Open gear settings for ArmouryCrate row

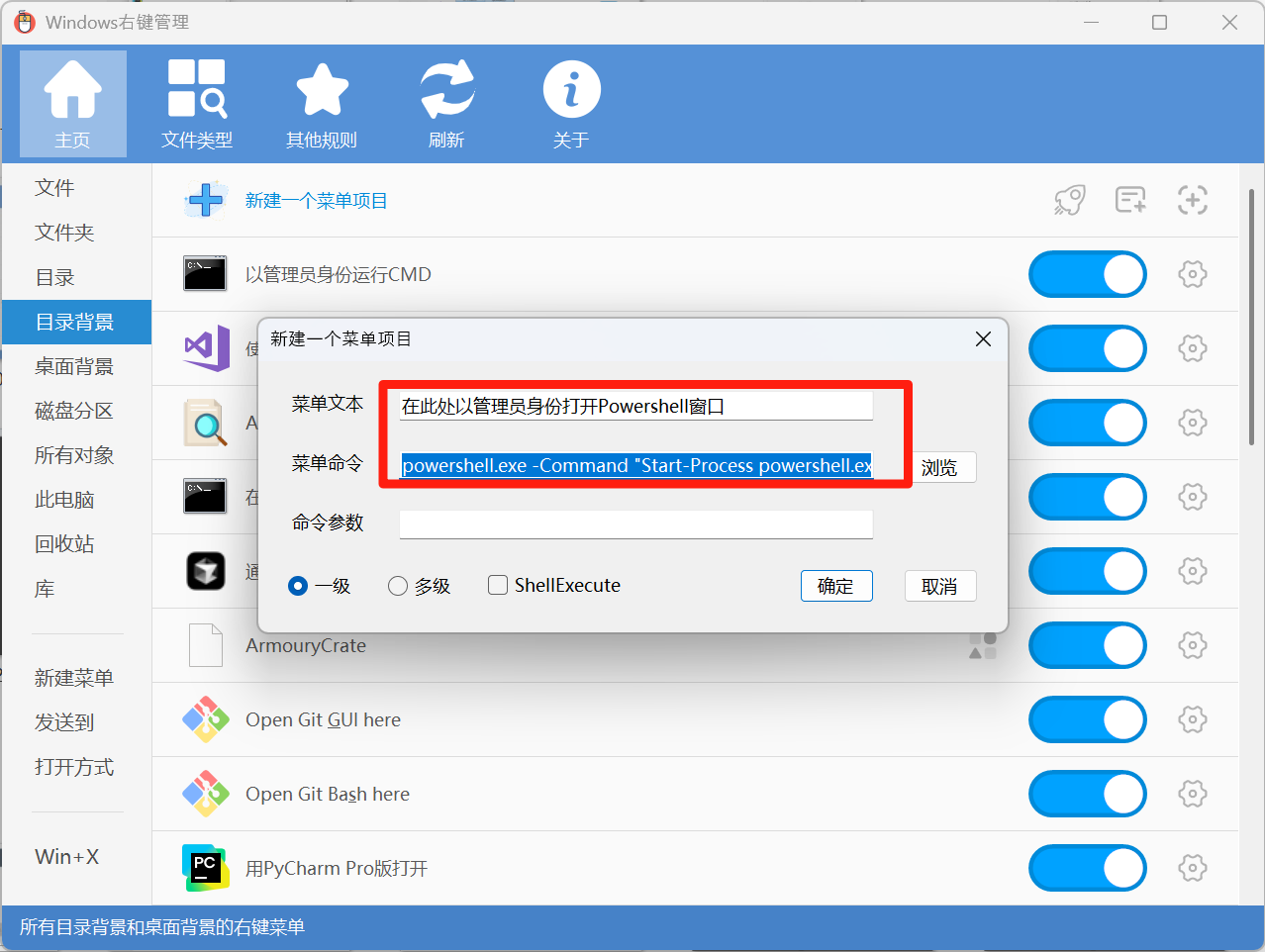pos(1193,645)
